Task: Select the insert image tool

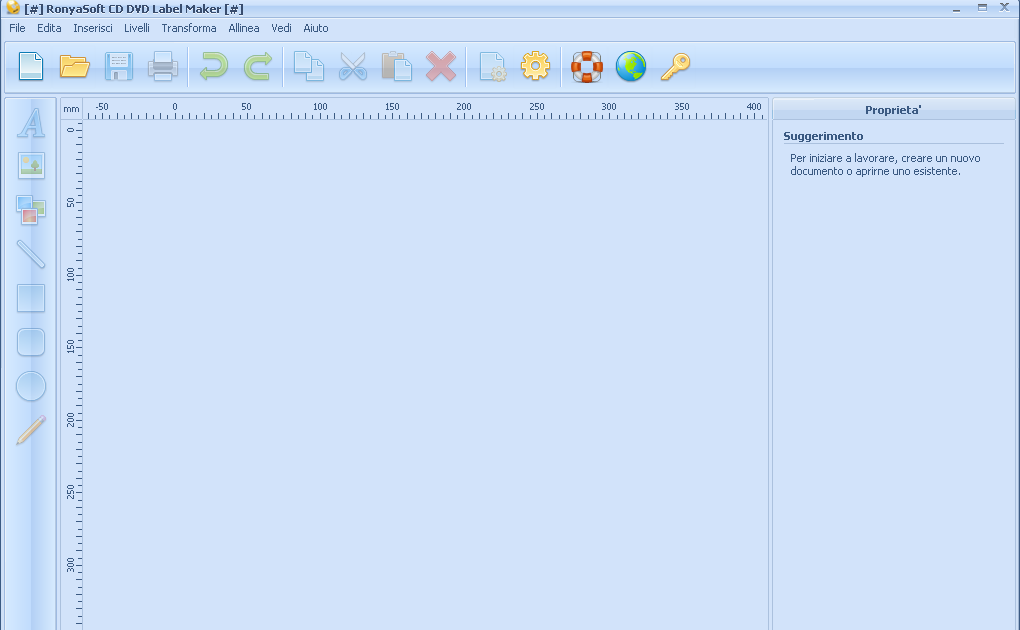Action: [31, 165]
